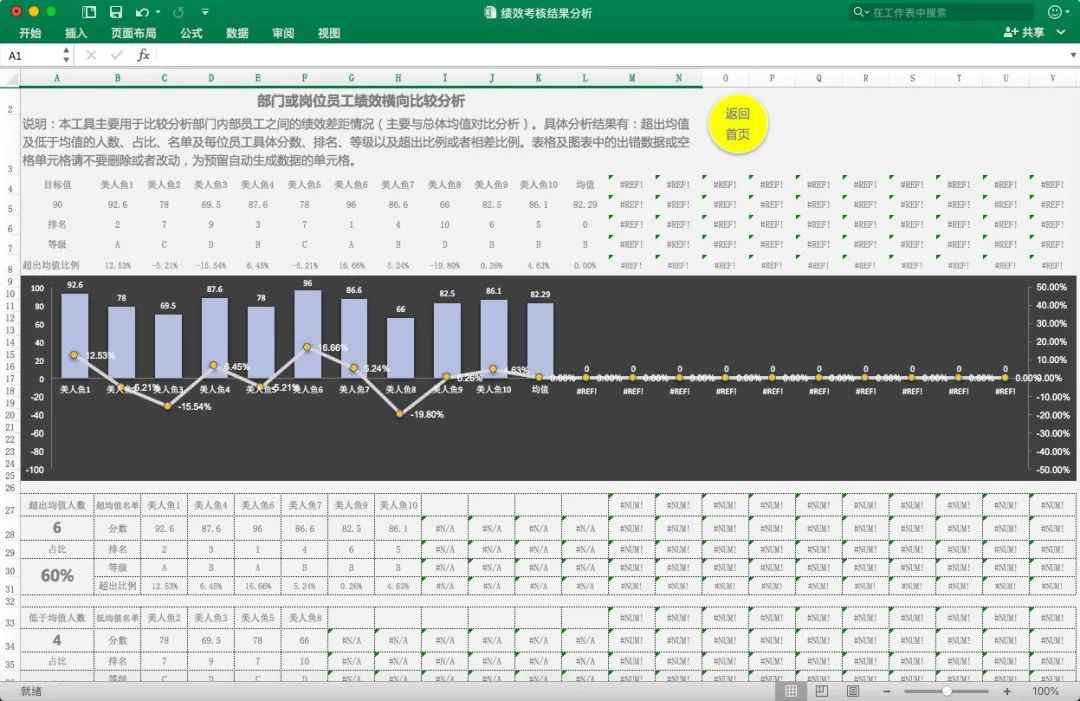Click the Save icon in title bar
Image resolution: width=1080 pixels, height=701 pixels.
coord(116,12)
